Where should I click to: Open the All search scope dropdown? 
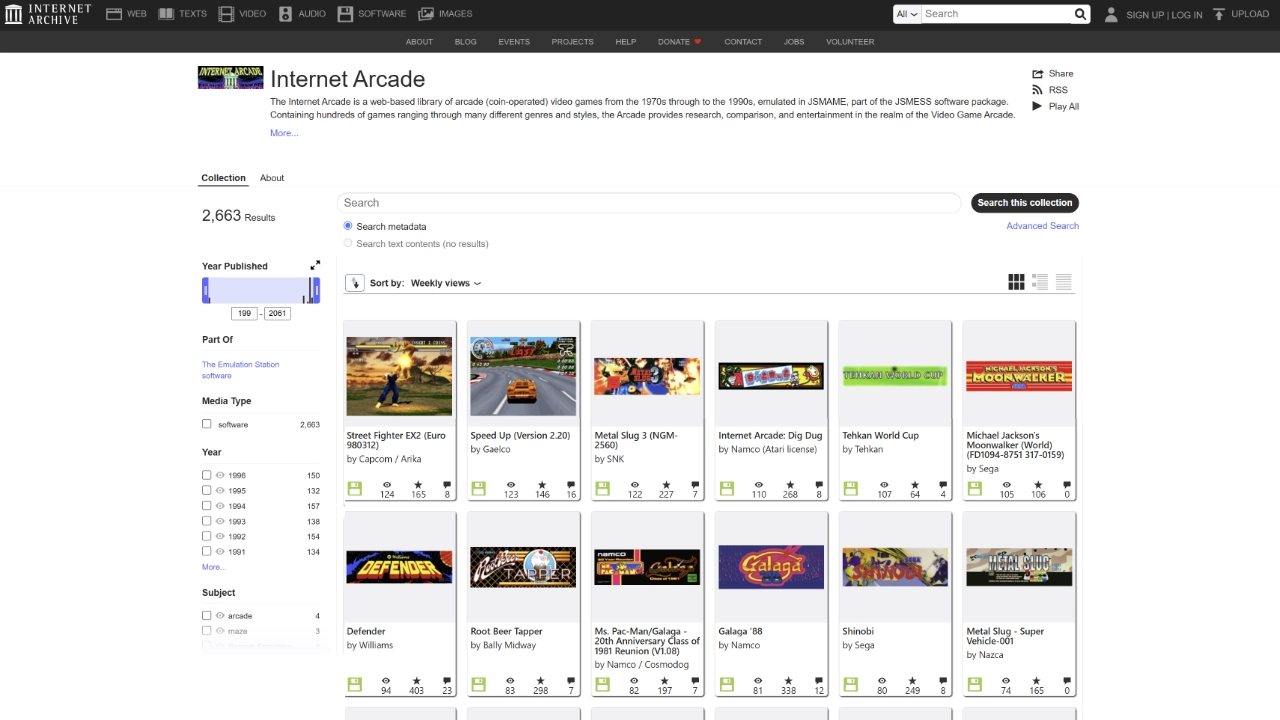tap(907, 14)
